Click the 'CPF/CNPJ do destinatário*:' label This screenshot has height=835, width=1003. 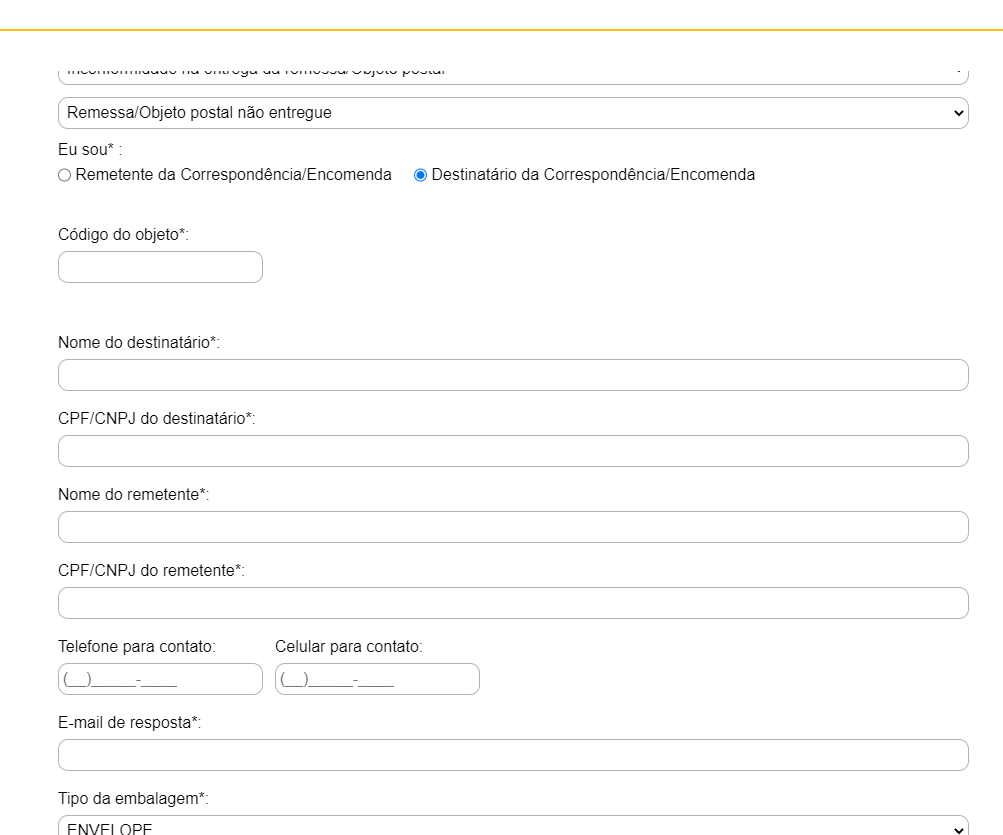pyautogui.click(x=157, y=419)
